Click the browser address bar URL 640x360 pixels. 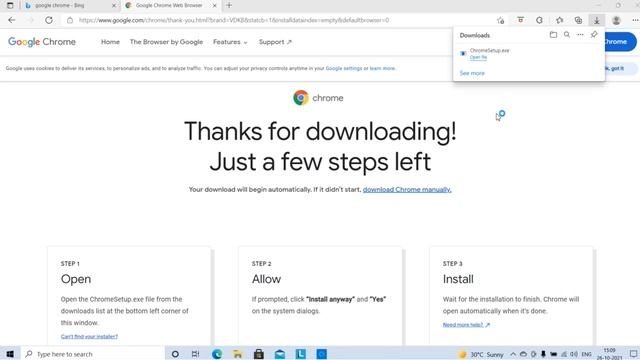[x=233, y=20]
